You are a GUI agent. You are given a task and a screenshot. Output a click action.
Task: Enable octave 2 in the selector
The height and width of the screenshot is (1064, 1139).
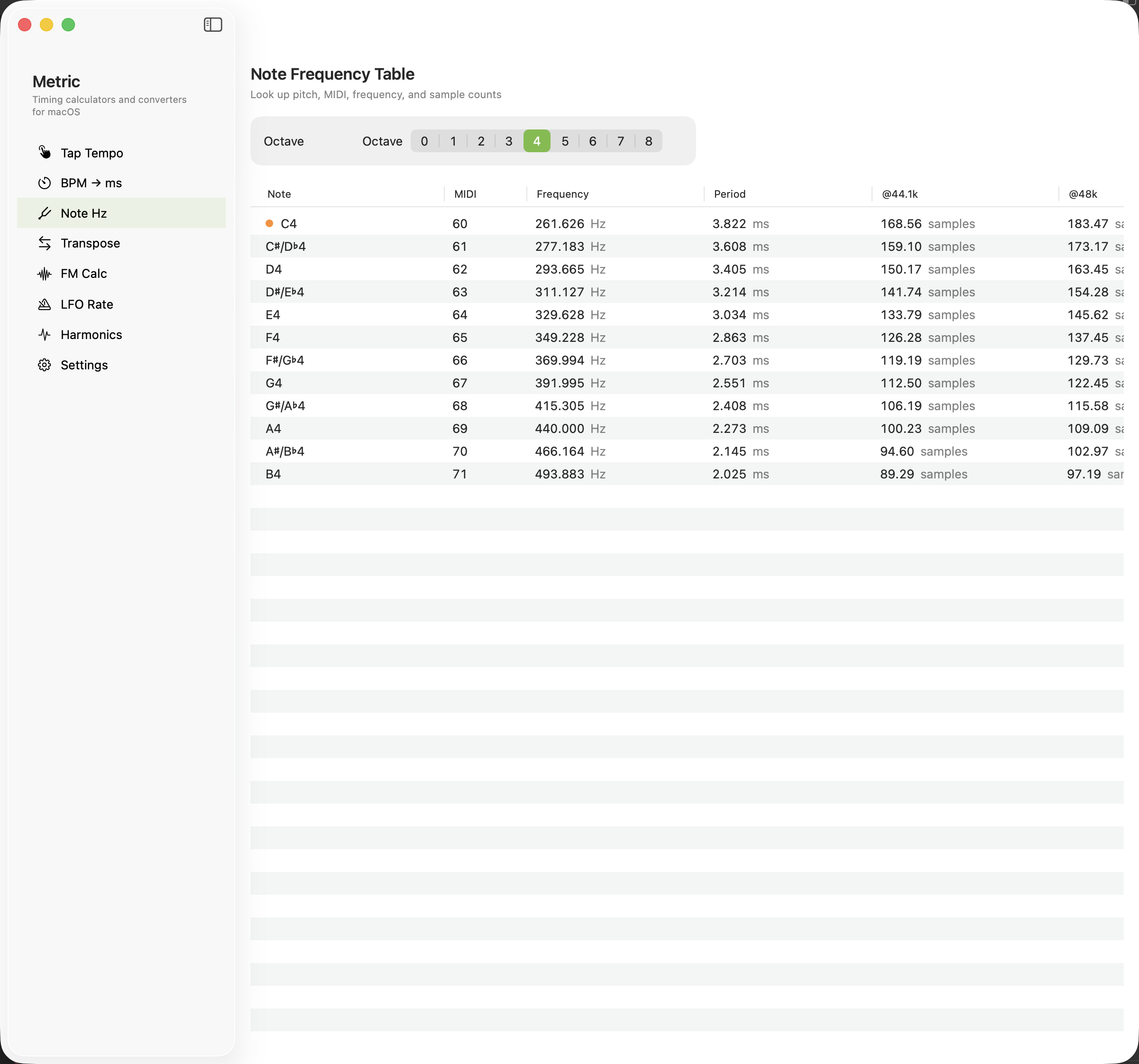[x=481, y=141]
